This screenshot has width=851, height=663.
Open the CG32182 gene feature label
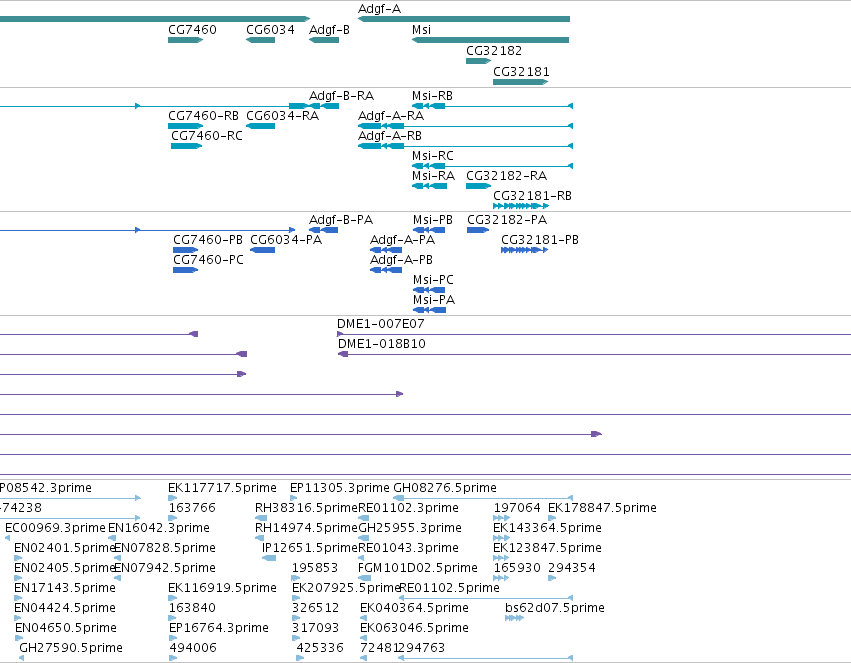[494, 50]
